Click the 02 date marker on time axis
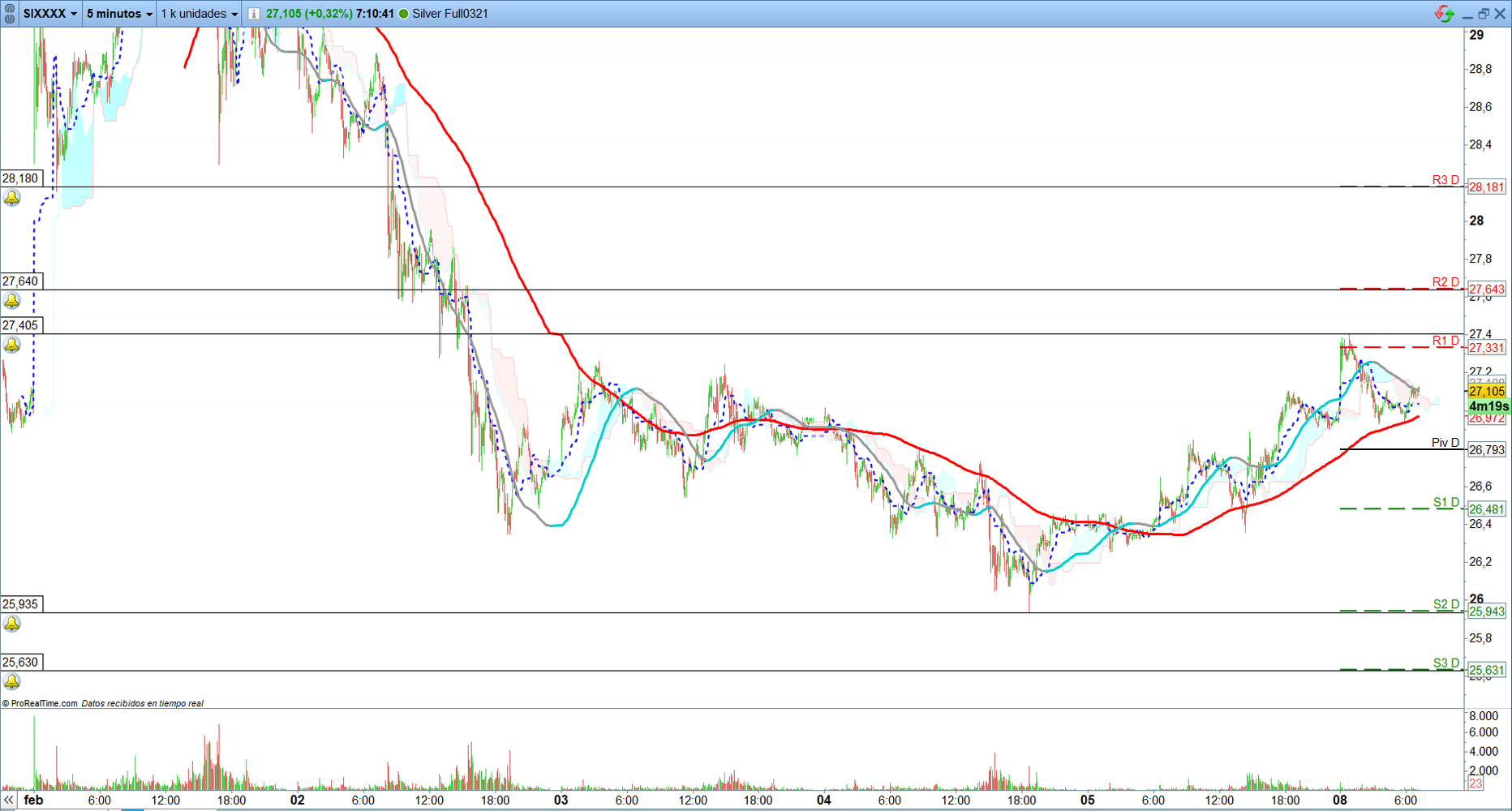1512x811 pixels. (x=298, y=800)
